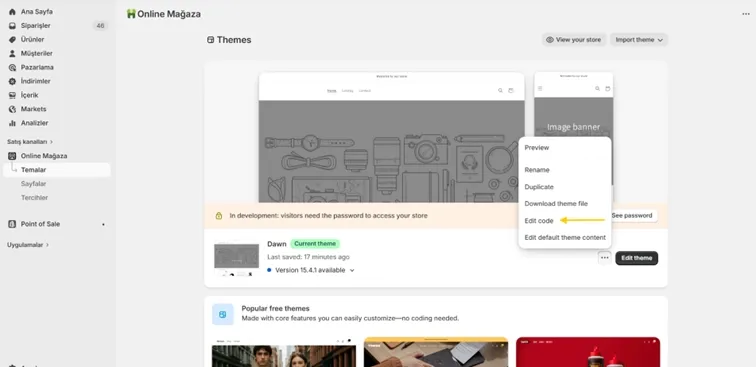Click the See password button
Image resolution: width=756 pixels, height=367 pixels.
632,216
